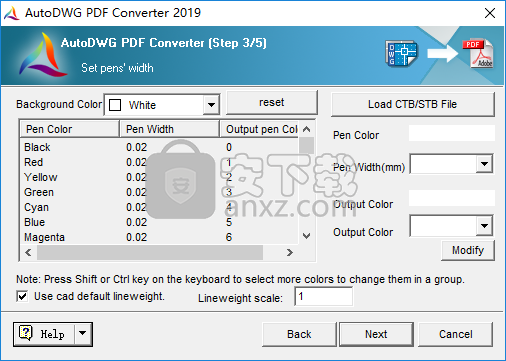Click the vertical scrollbar thumb
This screenshot has width=506, height=361.
coord(307,146)
